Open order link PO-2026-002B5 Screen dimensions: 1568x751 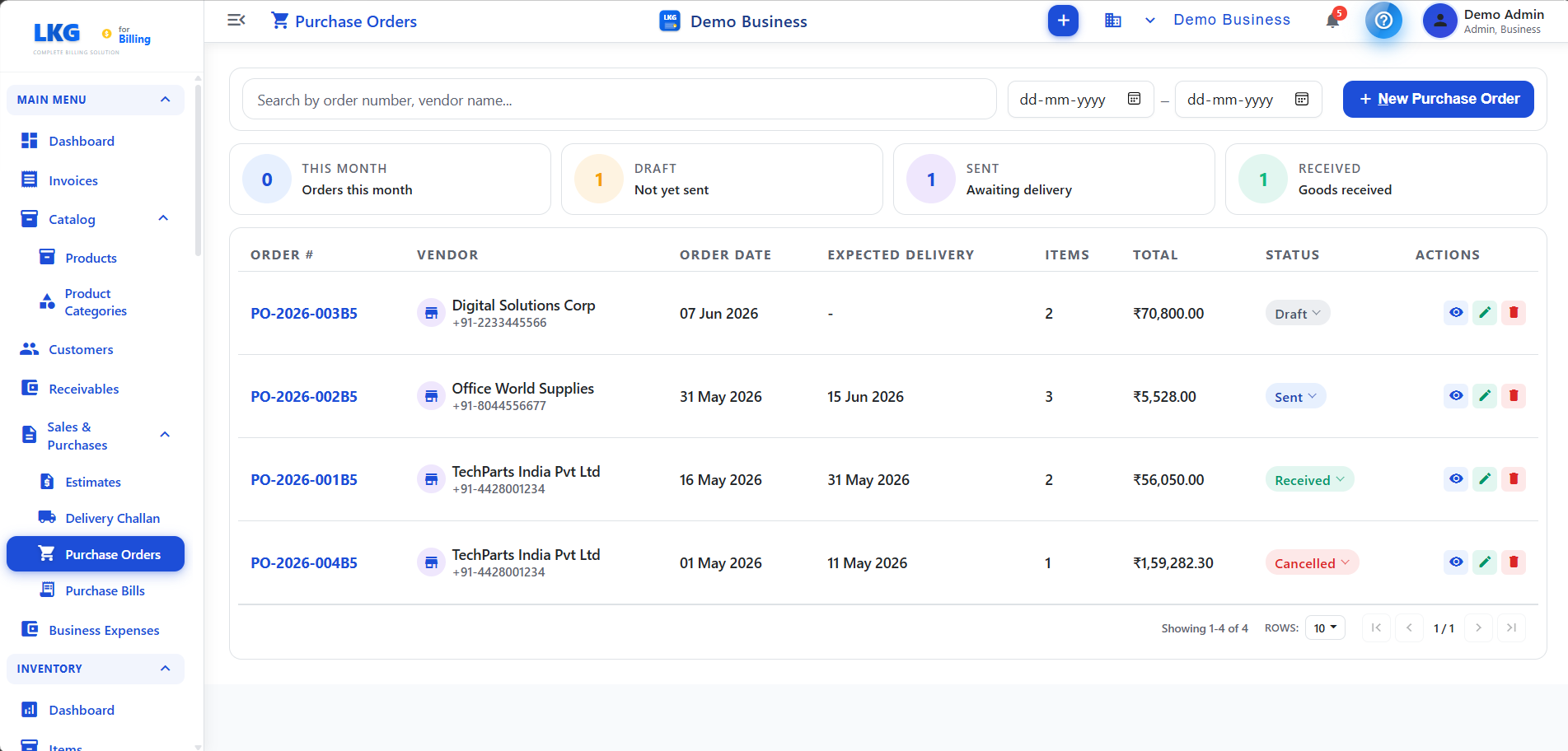304,397
